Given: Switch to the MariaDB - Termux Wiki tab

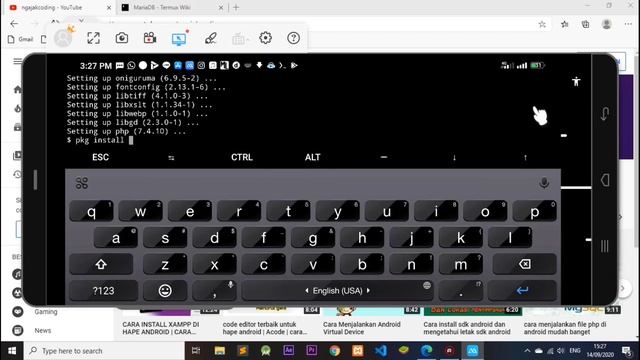Looking at the screenshot, I should coord(171,7).
